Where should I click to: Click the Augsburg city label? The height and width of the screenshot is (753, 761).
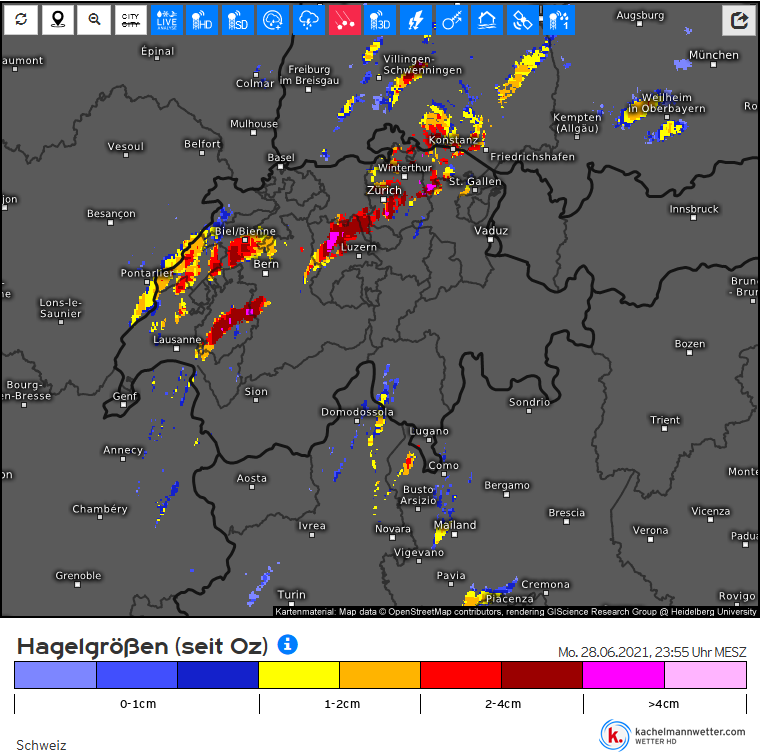[x=640, y=16]
